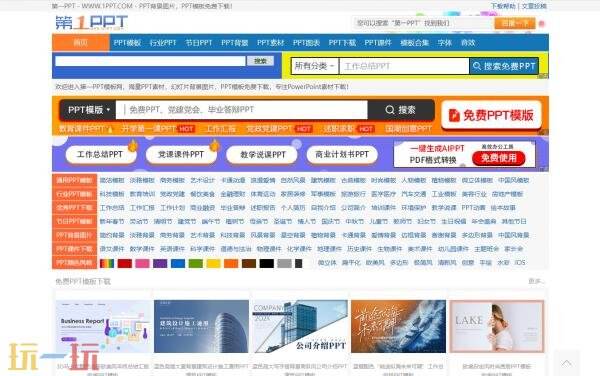Select the blue color swatch
Viewport: 600px width, 376px height.
178,263
